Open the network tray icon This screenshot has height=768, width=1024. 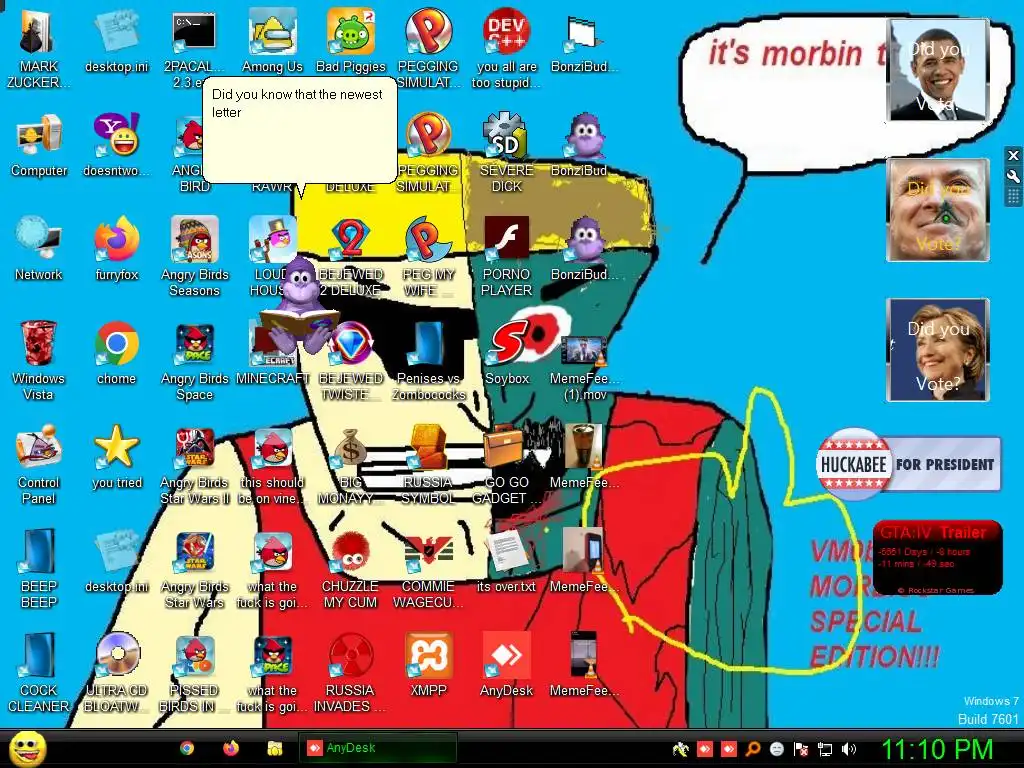pyautogui.click(x=825, y=749)
